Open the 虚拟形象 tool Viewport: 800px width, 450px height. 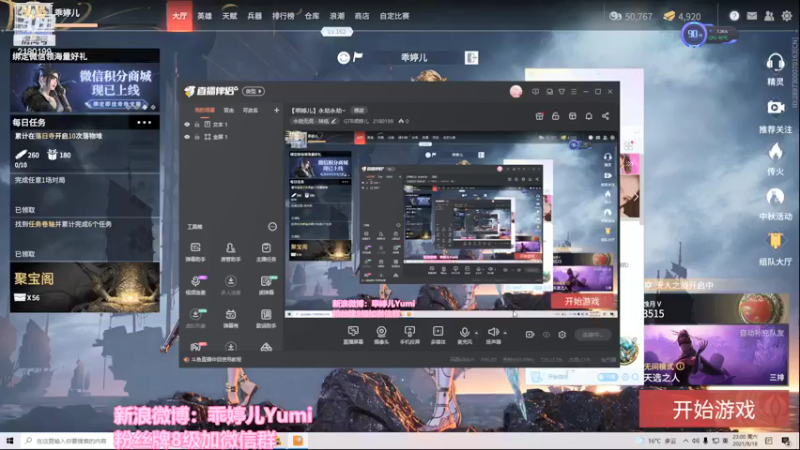[x=195, y=318]
